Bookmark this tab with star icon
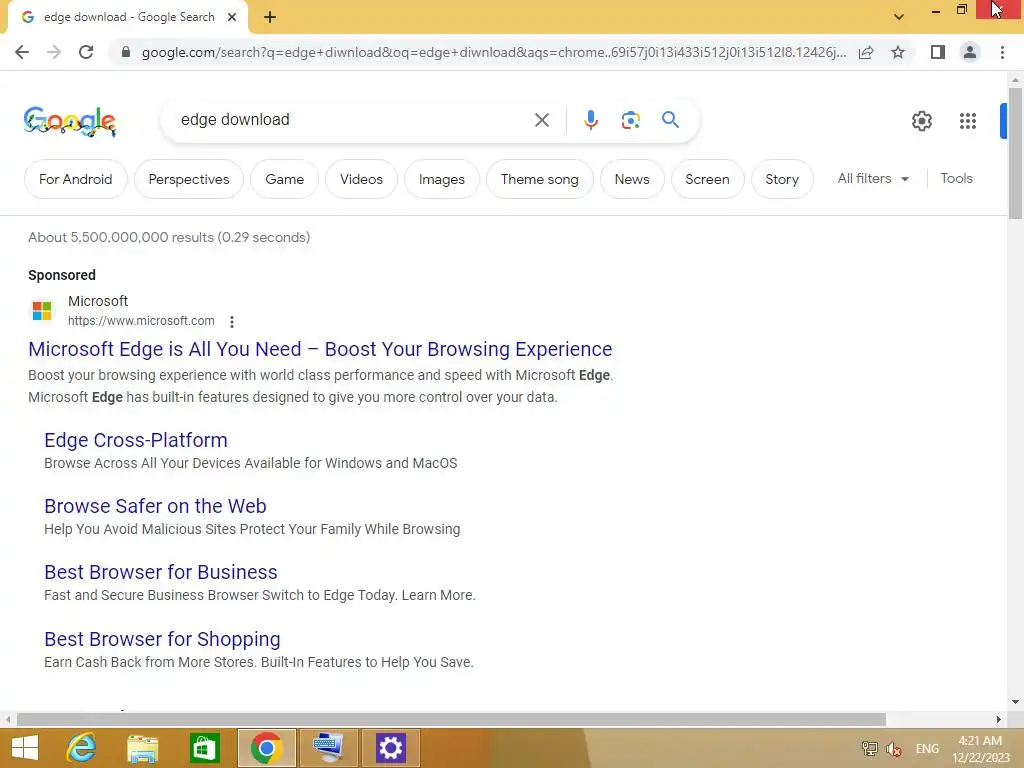Screen dimensions: 1024x768 [x=898, y=52]
